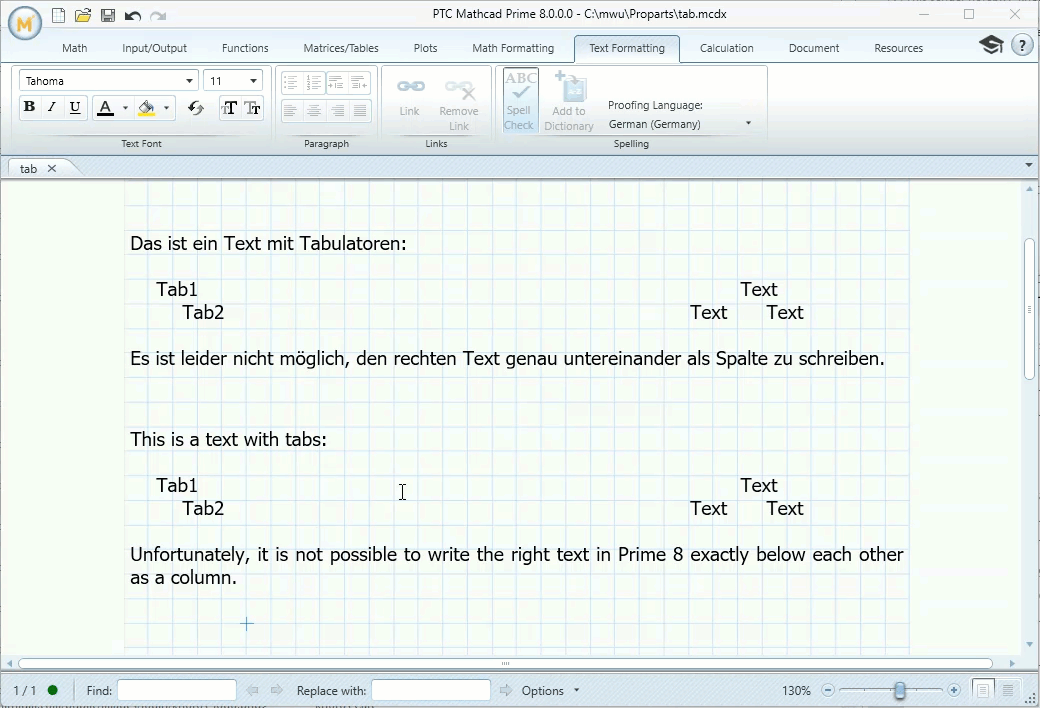Clear formatting with the refresh icon
Screen dimensions: 1040x708
click(x=196, y=107)
